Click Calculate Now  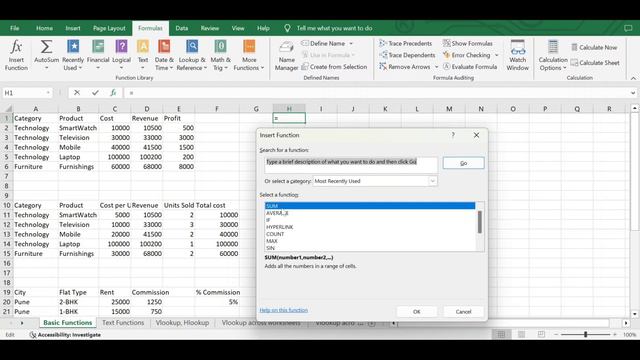[594, 47]
